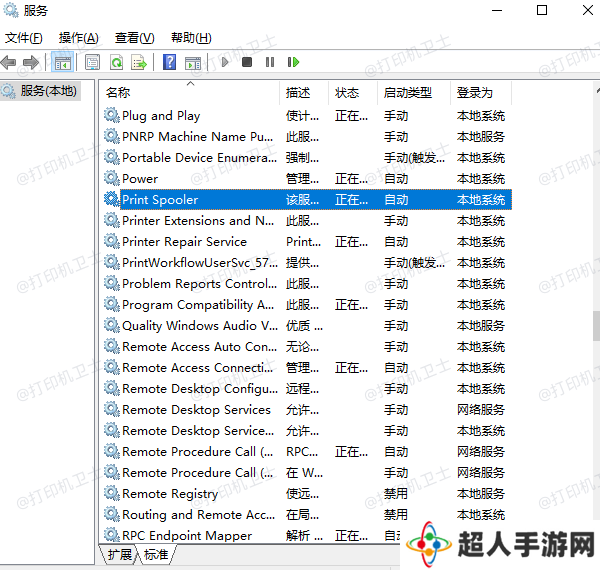Image resolution: width=600 pixels, height=570 pixels.
Task: Sort by the 启动类型 column header
Action: 414,93
